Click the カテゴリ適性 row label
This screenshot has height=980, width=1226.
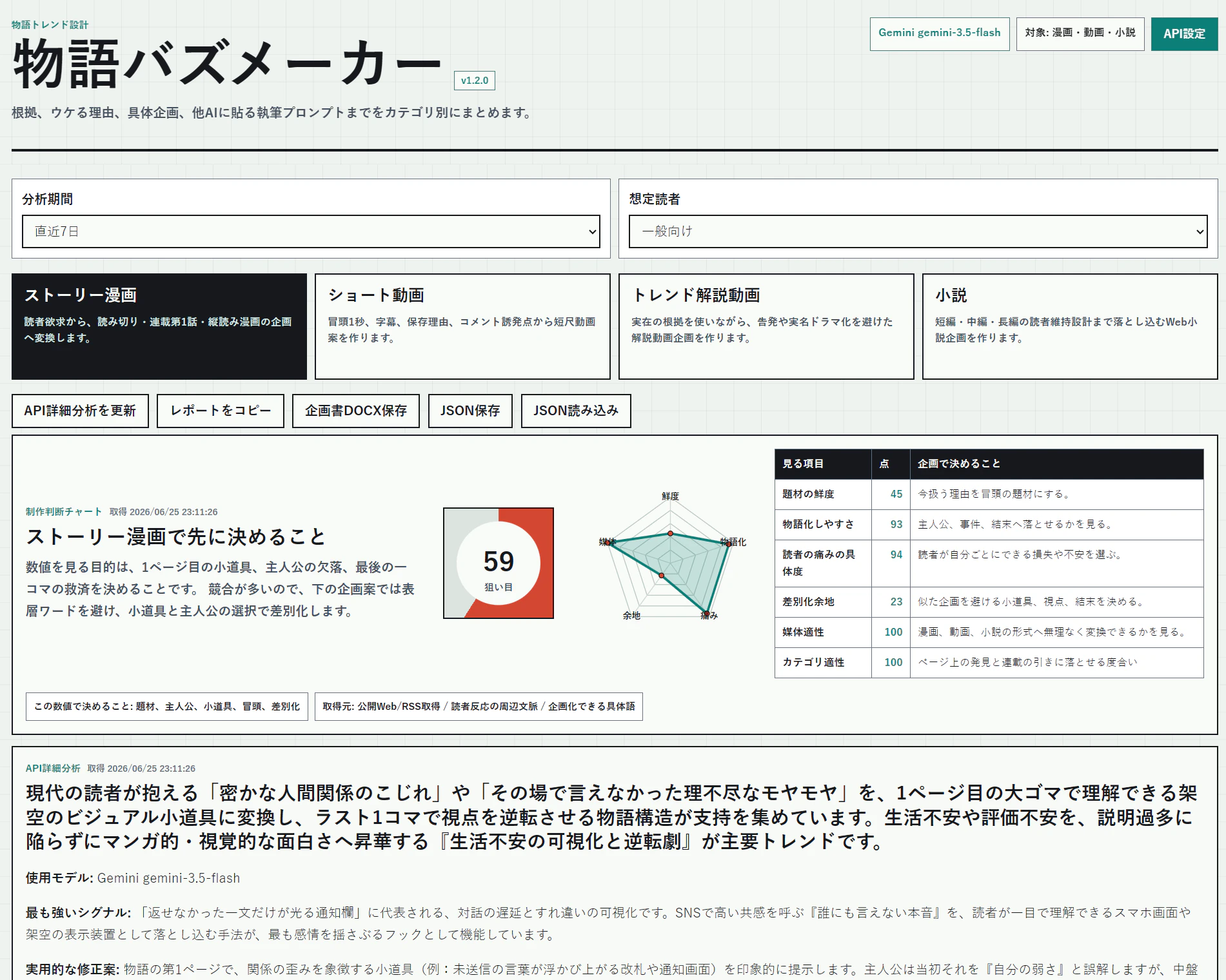tap(813, 662)
